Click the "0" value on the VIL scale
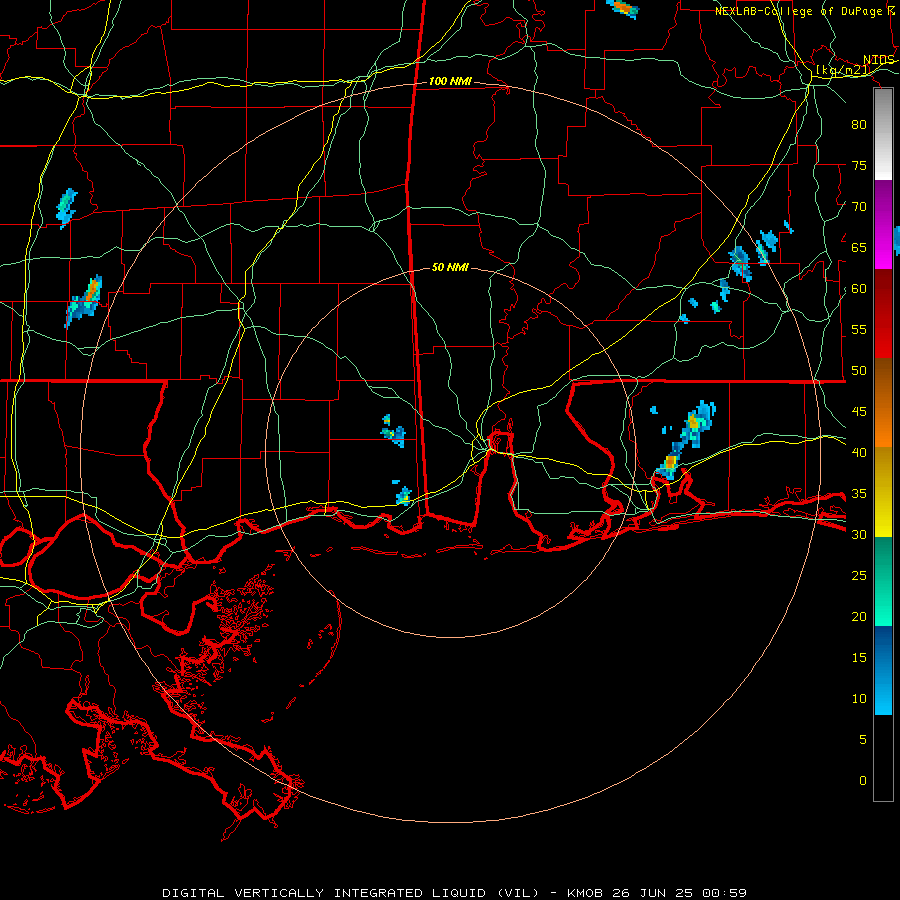 pyautogui.click(x=863, y=781)
